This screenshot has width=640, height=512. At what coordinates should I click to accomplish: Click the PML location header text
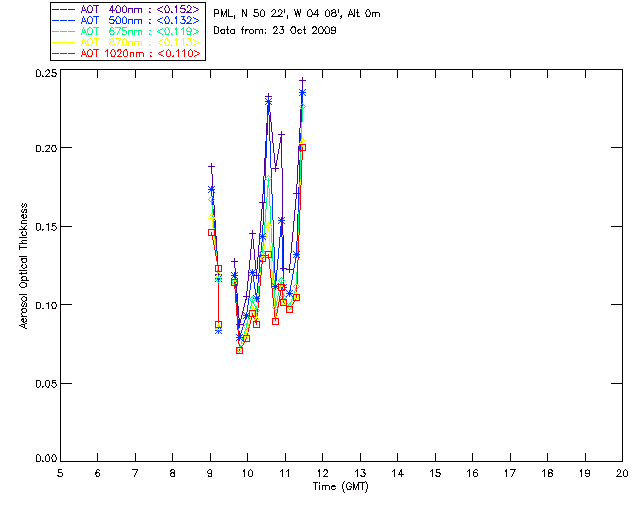(x=297, y=14)
